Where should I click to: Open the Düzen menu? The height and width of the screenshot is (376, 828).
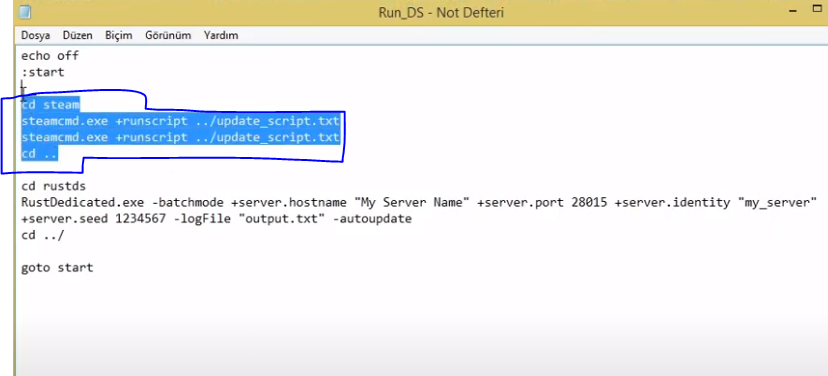(x=78, y=35)
